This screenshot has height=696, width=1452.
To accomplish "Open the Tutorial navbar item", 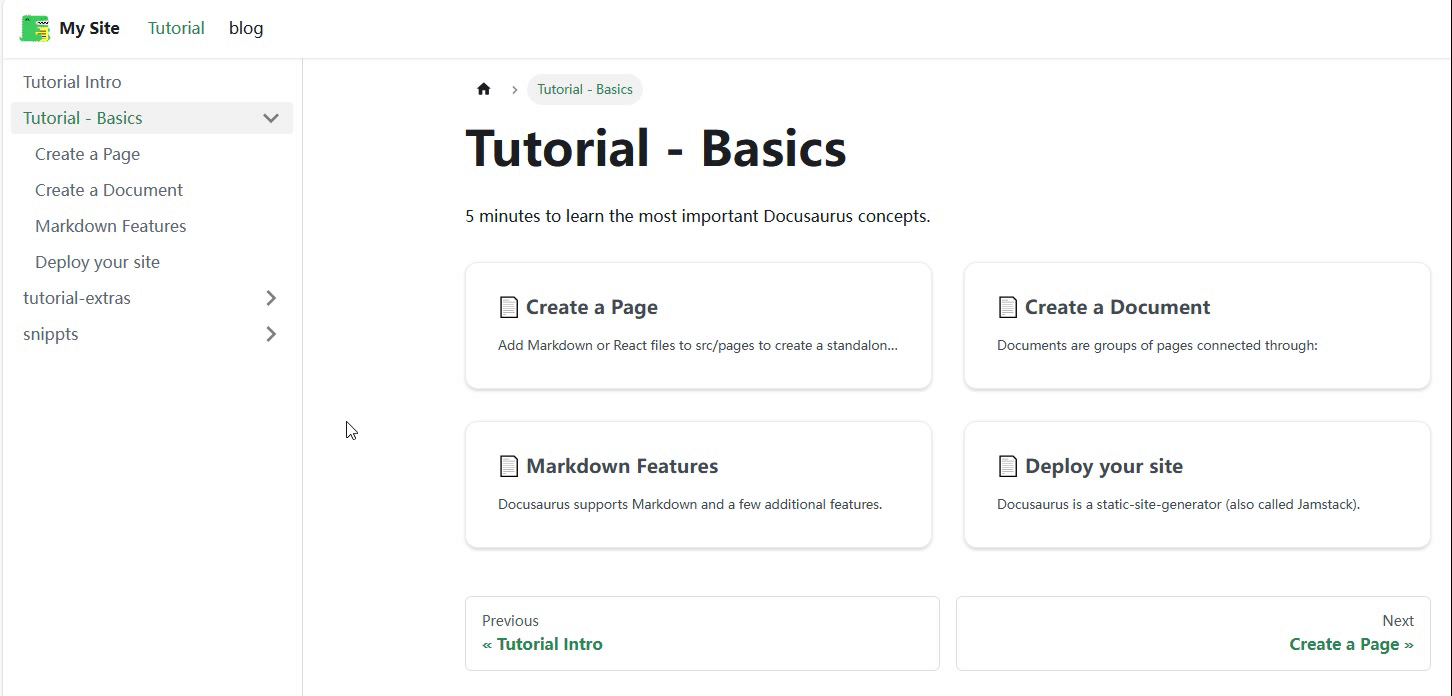I will 176,28.
